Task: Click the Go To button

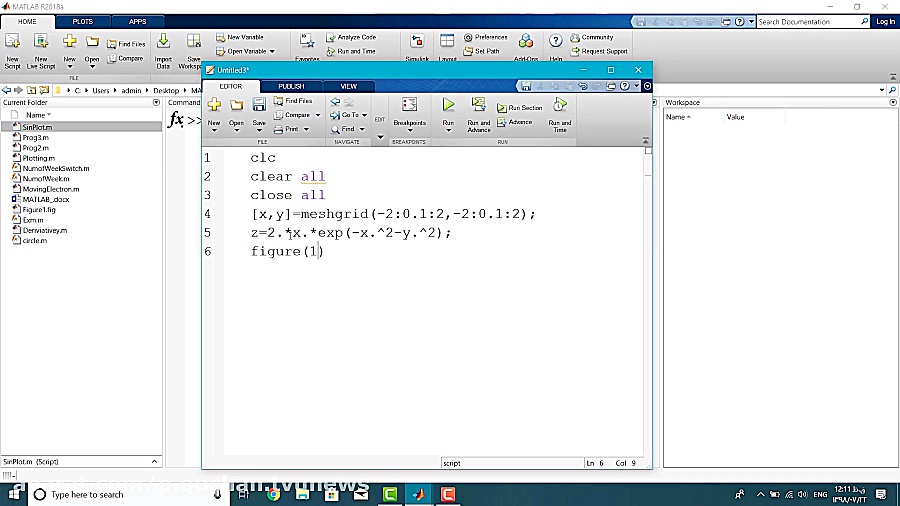Action: click(346, 115)
